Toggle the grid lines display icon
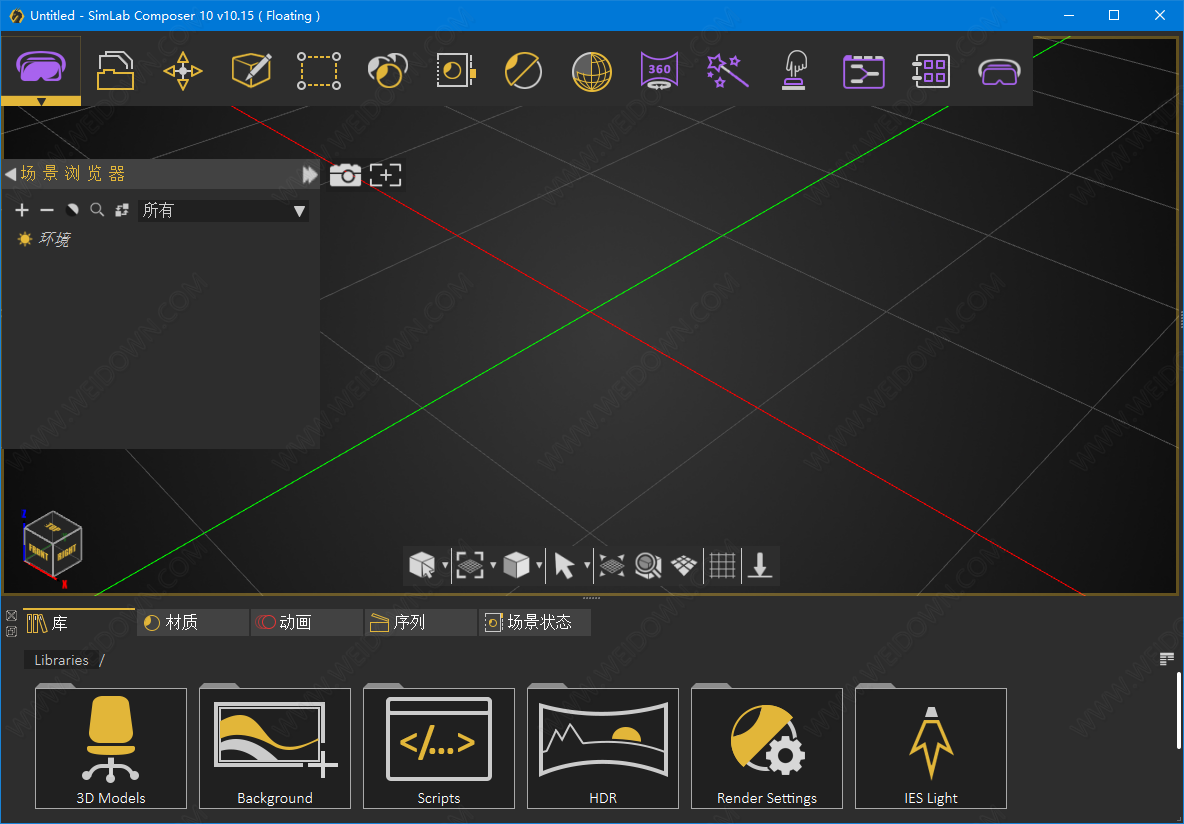Screen dimensions: 1184x824 tap(722, 565)
